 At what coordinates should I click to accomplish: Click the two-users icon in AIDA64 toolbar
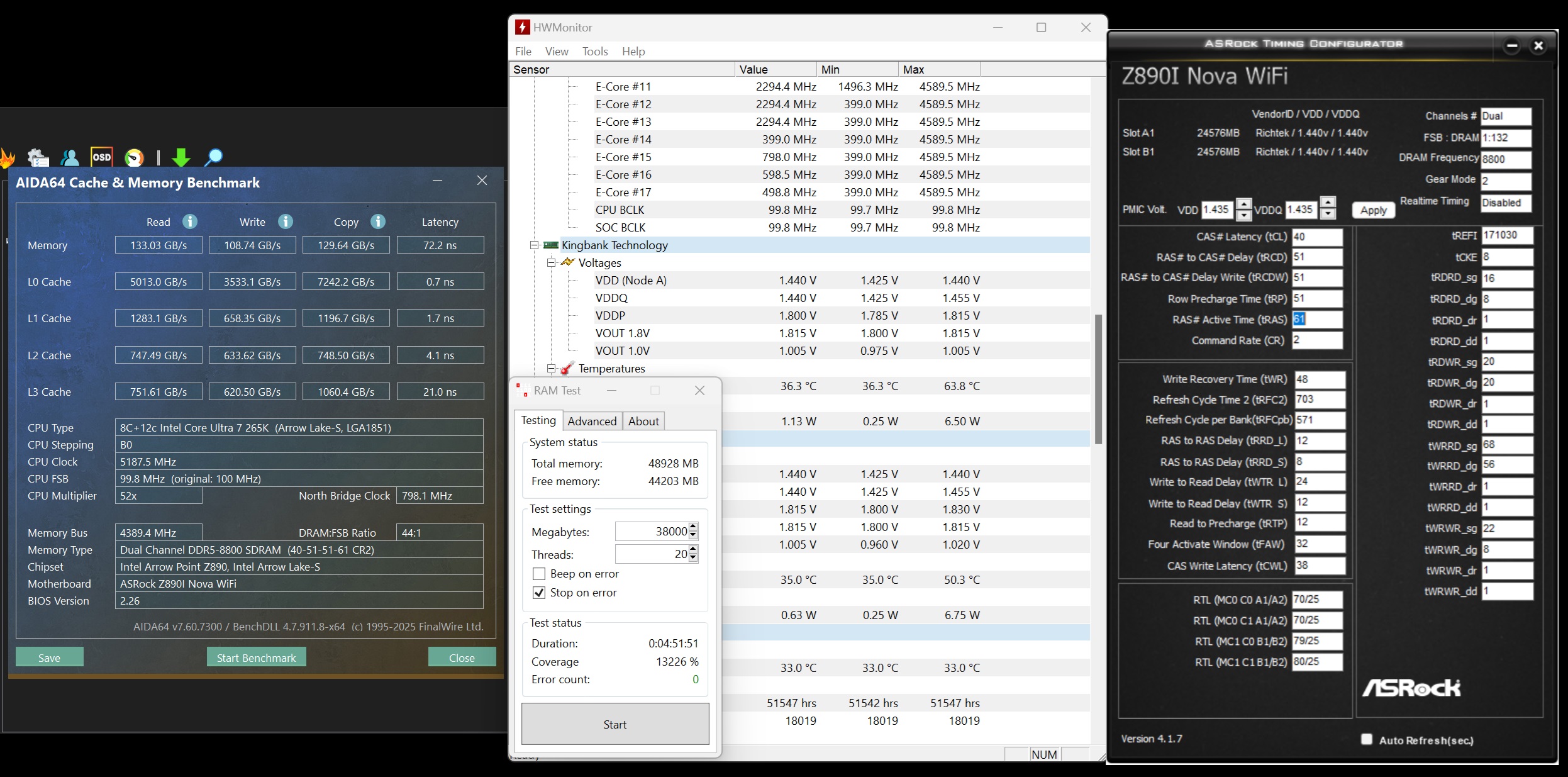coord(70,157)
